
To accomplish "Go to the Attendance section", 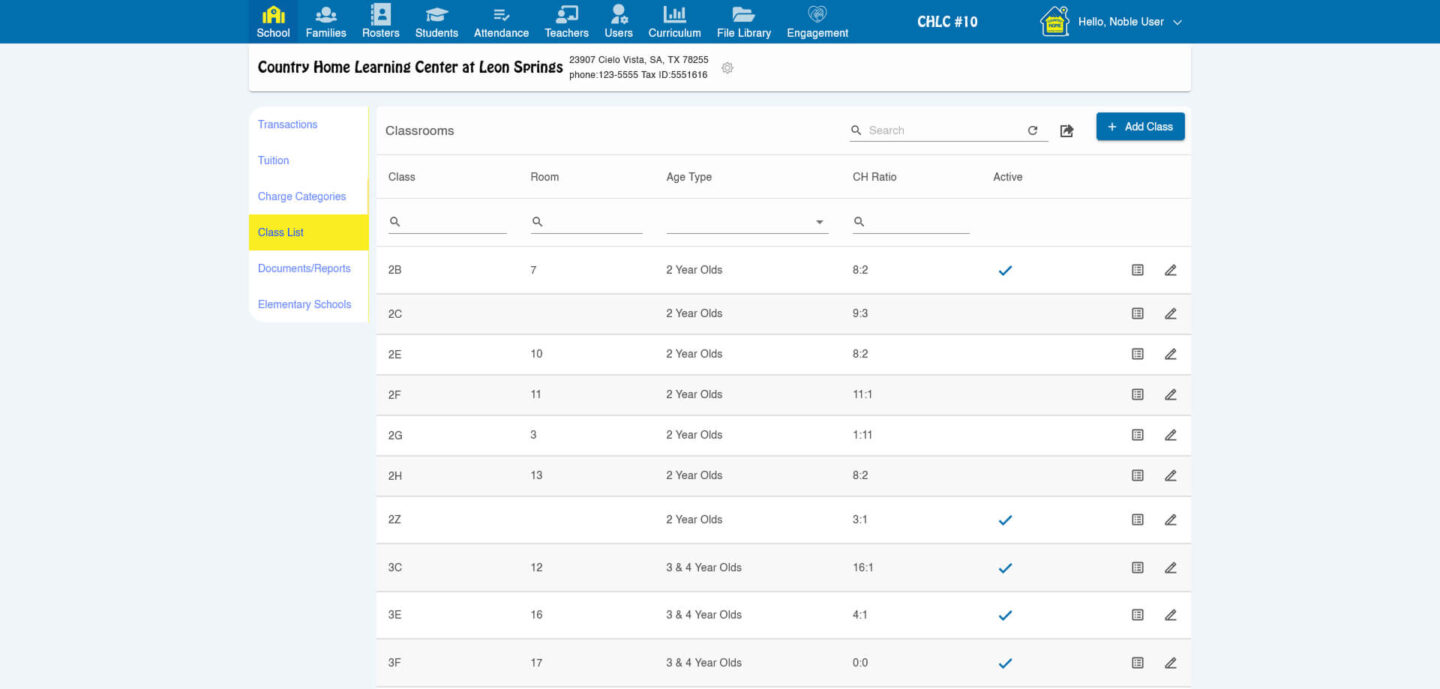I will tap(501, 15).
